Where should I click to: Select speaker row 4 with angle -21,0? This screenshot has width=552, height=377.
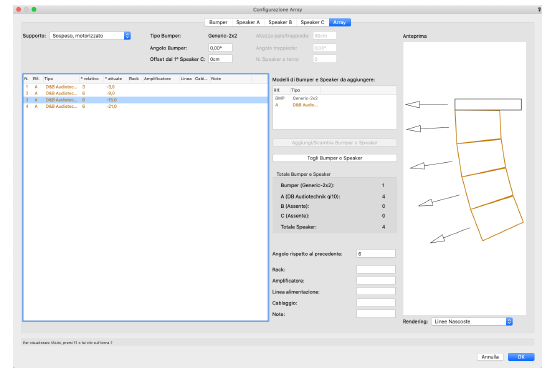[x=145, y=106]
